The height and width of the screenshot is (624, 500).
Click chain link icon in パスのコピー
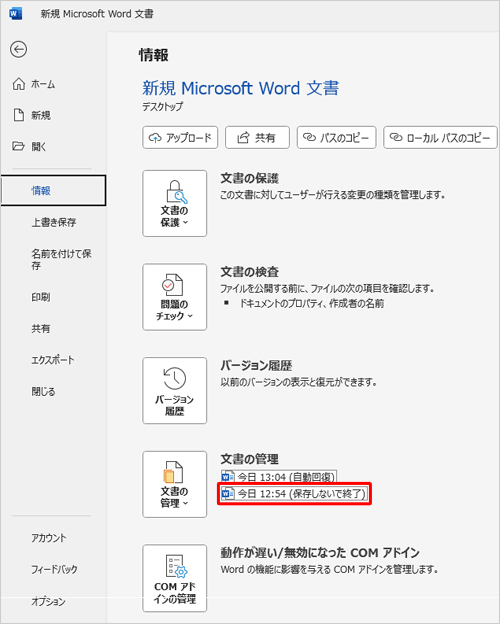pyautogui.click(x=309, y=137)
